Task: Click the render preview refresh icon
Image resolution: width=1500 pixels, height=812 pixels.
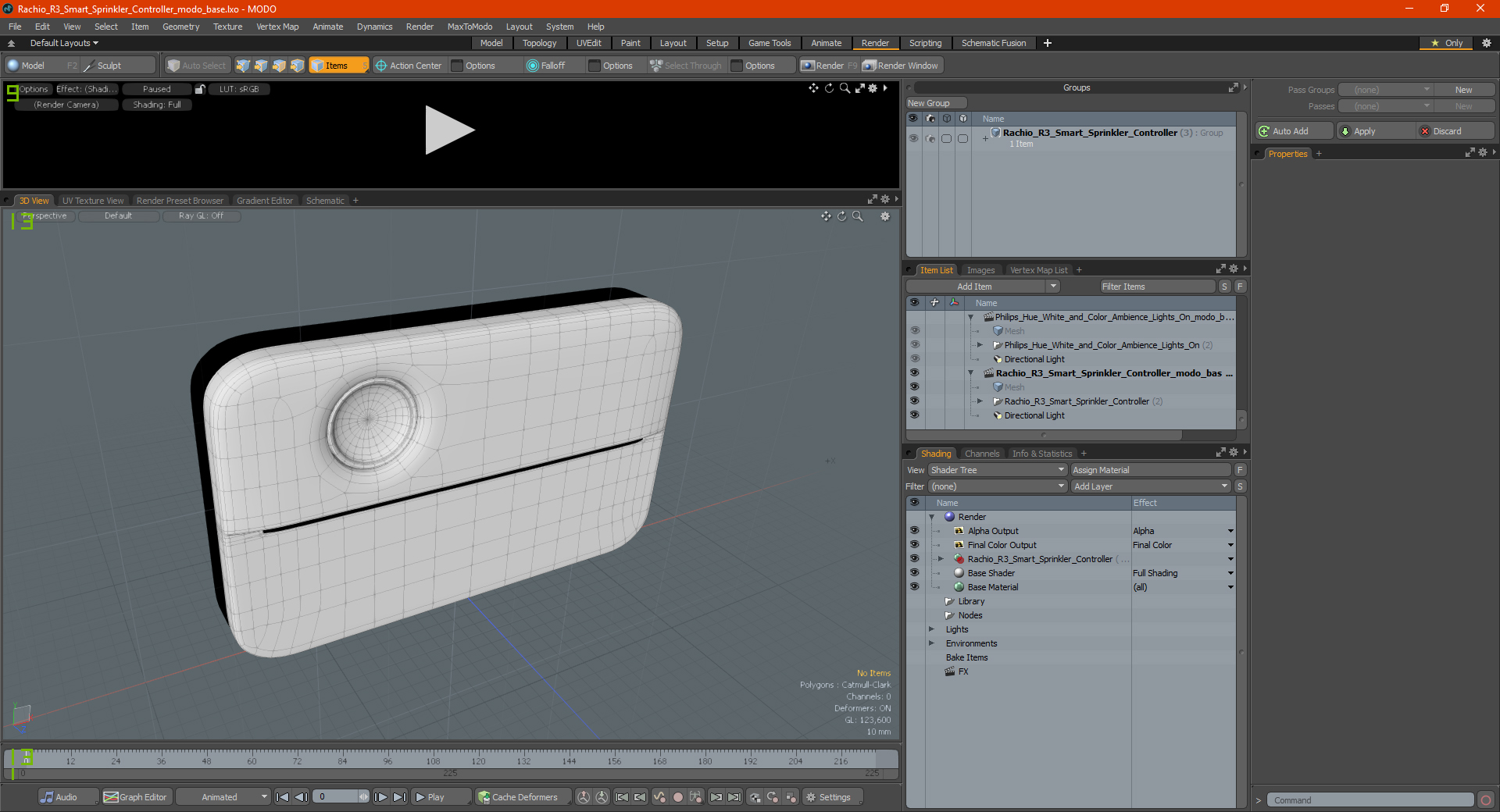Action: pos(829,88)
